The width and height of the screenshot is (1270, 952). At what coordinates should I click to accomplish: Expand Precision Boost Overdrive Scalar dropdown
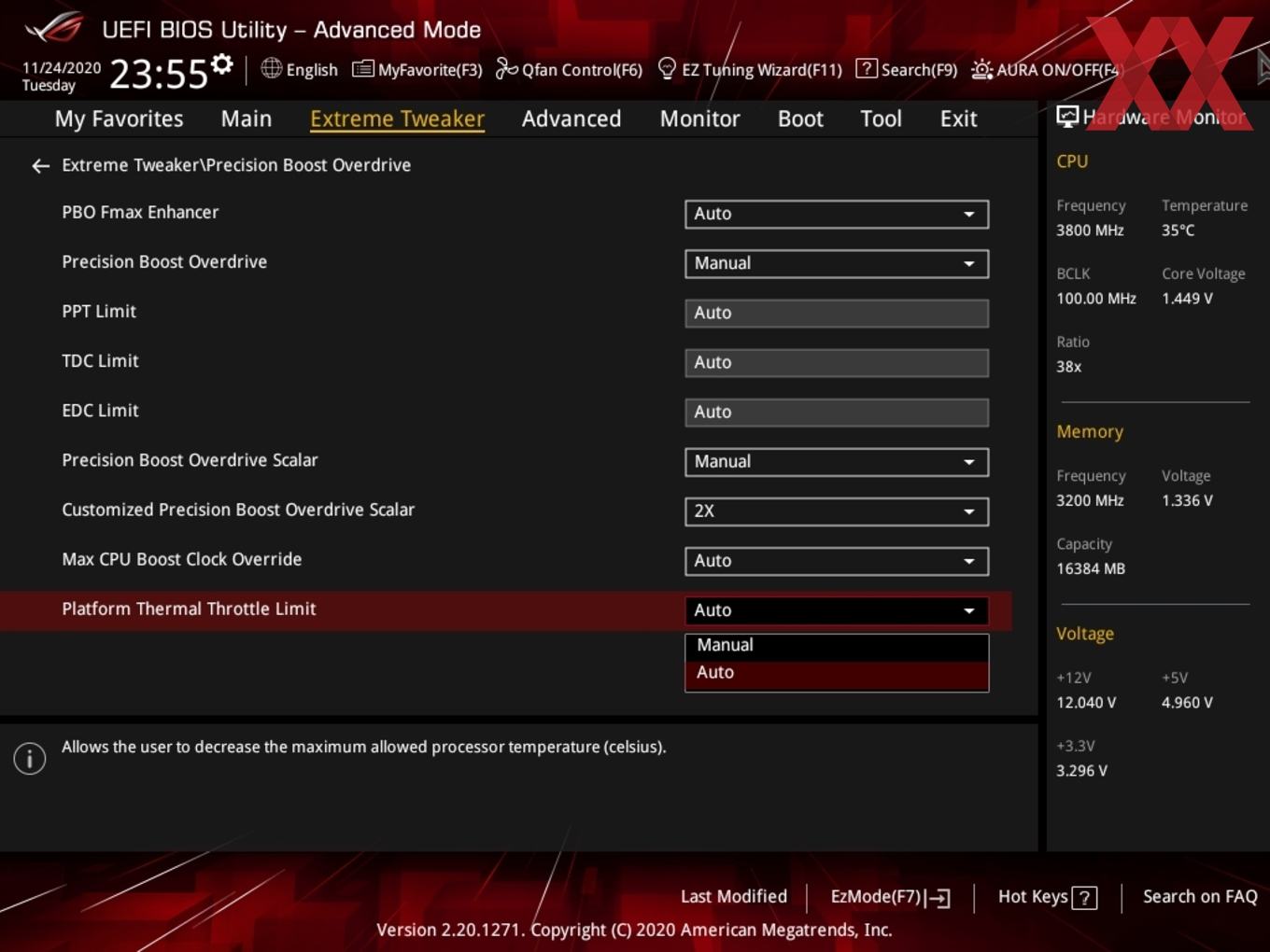tap(837, 462)
